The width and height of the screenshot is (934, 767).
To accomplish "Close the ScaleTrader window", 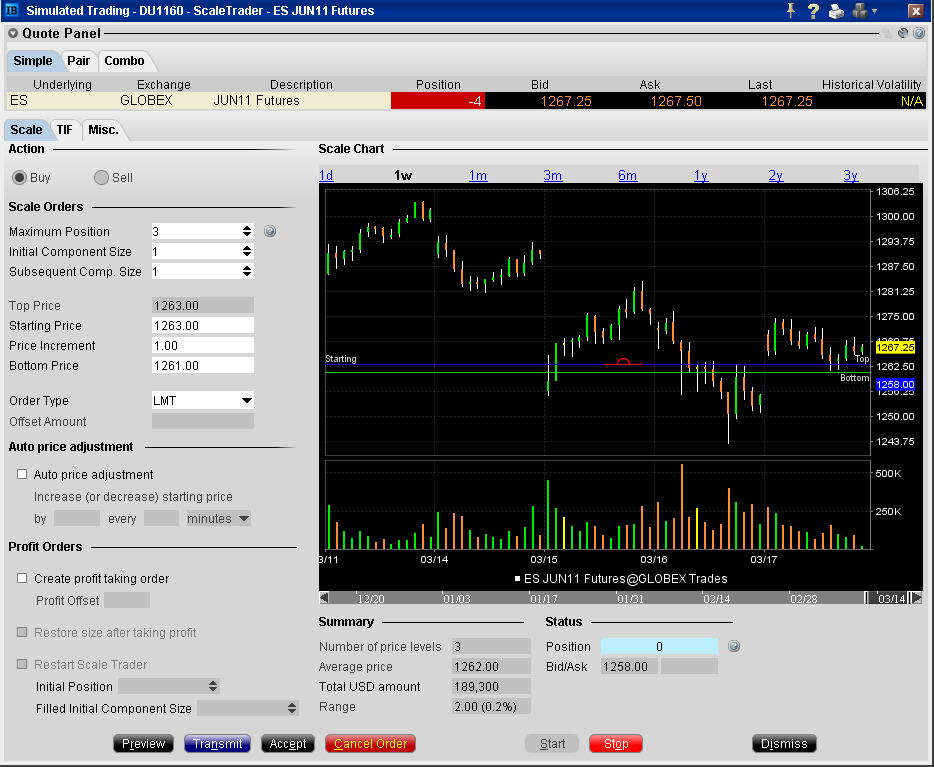I will pos(916,11).
